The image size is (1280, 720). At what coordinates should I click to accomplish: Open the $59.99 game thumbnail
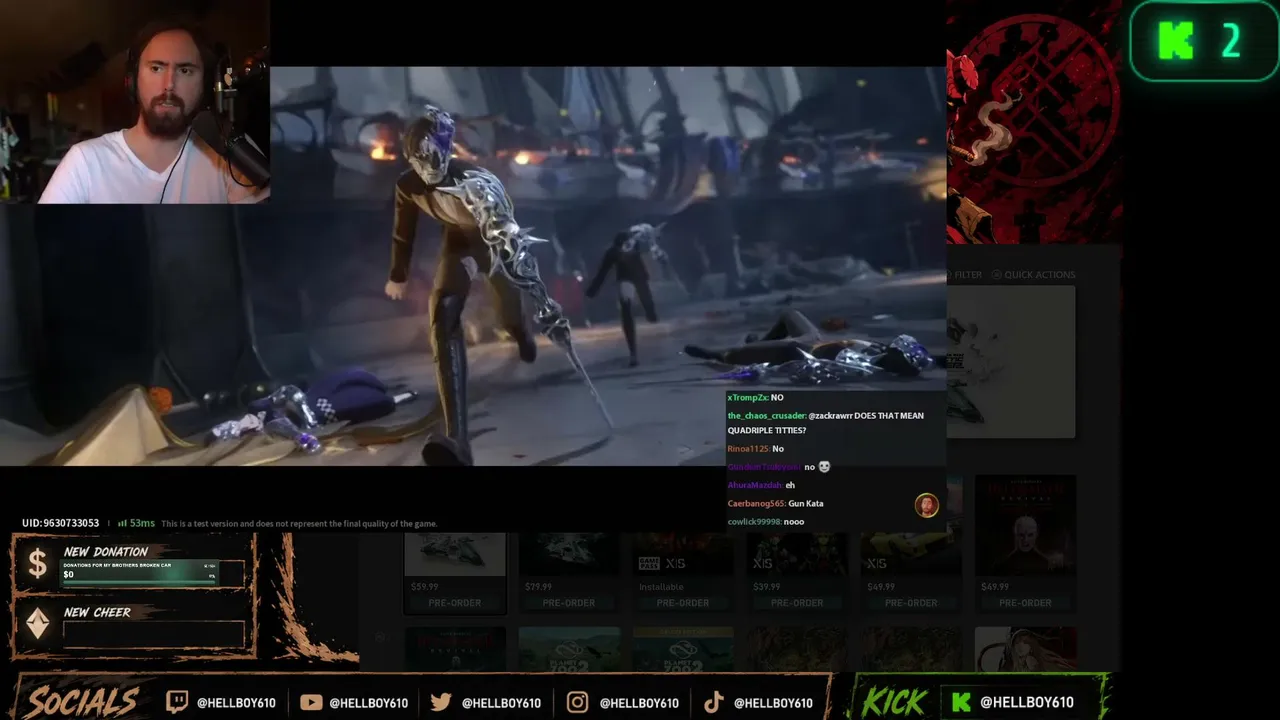(x=455, y=553)
